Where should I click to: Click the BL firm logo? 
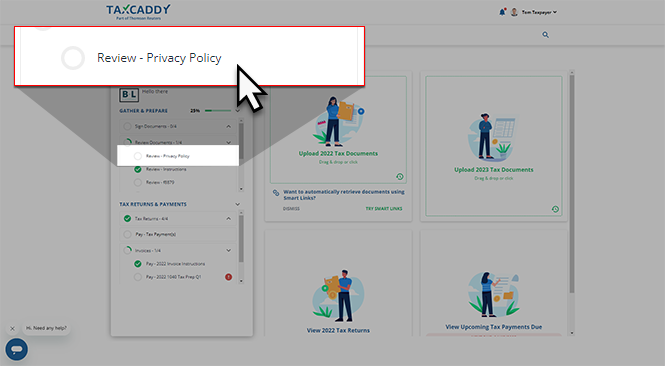(x=129, y=95)
